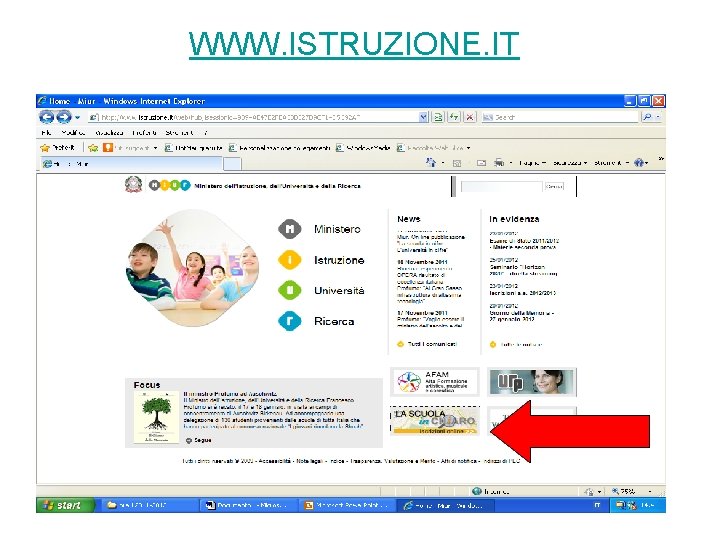Open the folder window taskbar button
The height and width of the screenshot is (540, 720).
tap(148, 506)
